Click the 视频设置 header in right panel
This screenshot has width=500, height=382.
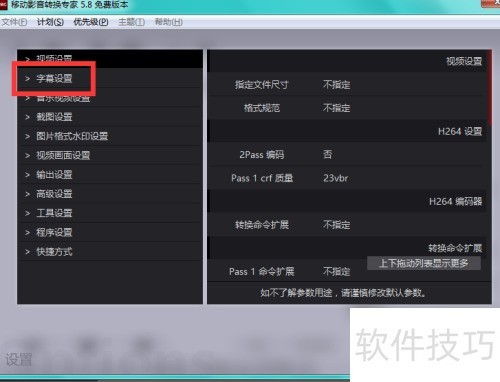pos(464,61)
